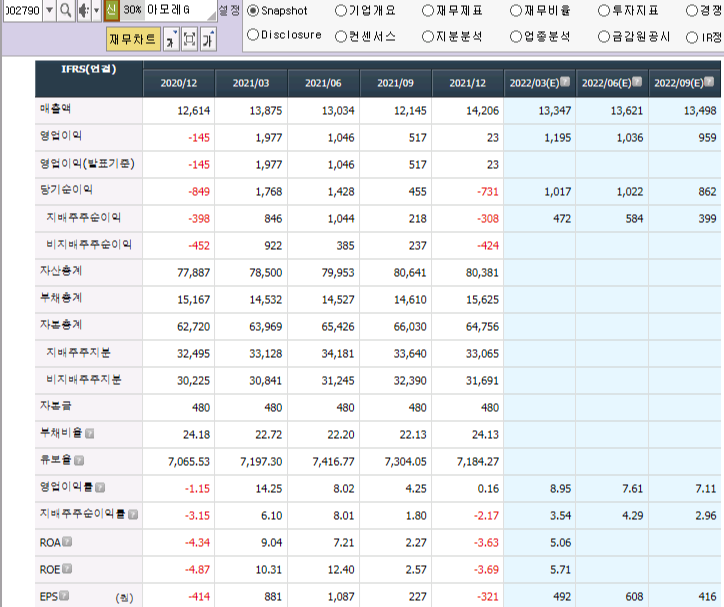The width and height of the screenshot is (724, 607).
Task: Click the 지배주주지분 row label
Action: click(x=78, y=352)
